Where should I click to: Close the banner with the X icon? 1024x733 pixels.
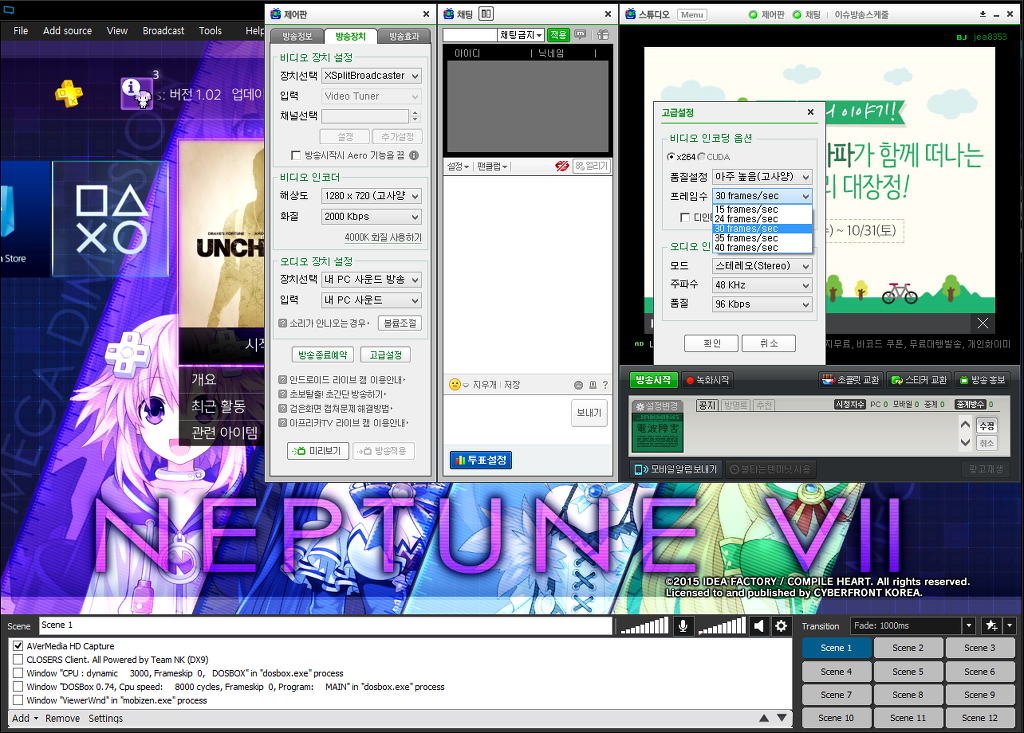pyautogui.click(x=983, y=323)
